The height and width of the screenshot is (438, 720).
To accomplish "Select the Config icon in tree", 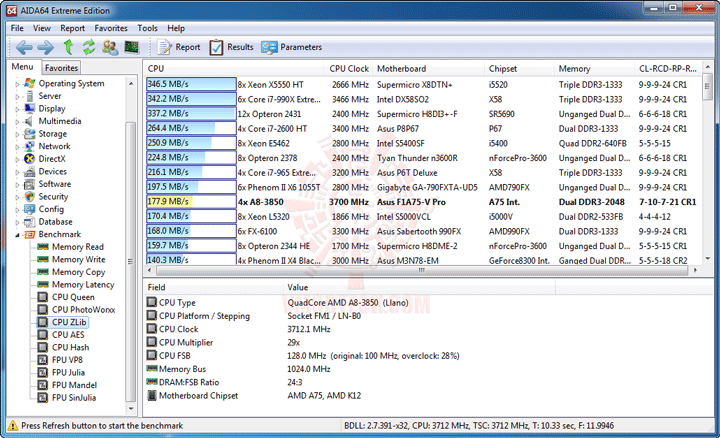I will click(29, 209).
